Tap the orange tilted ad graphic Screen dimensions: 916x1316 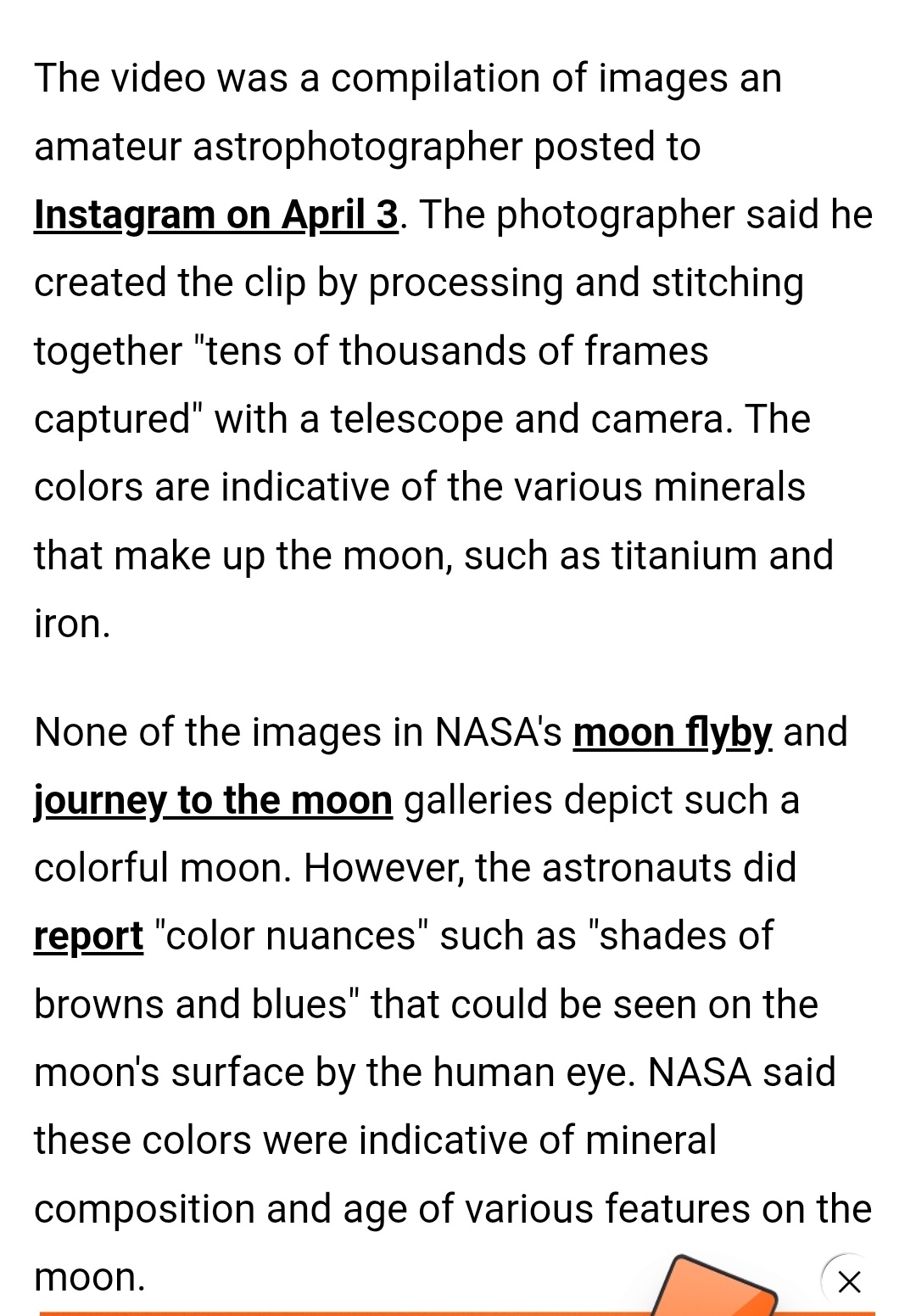pyautogui.click(x=715, y=1286)
